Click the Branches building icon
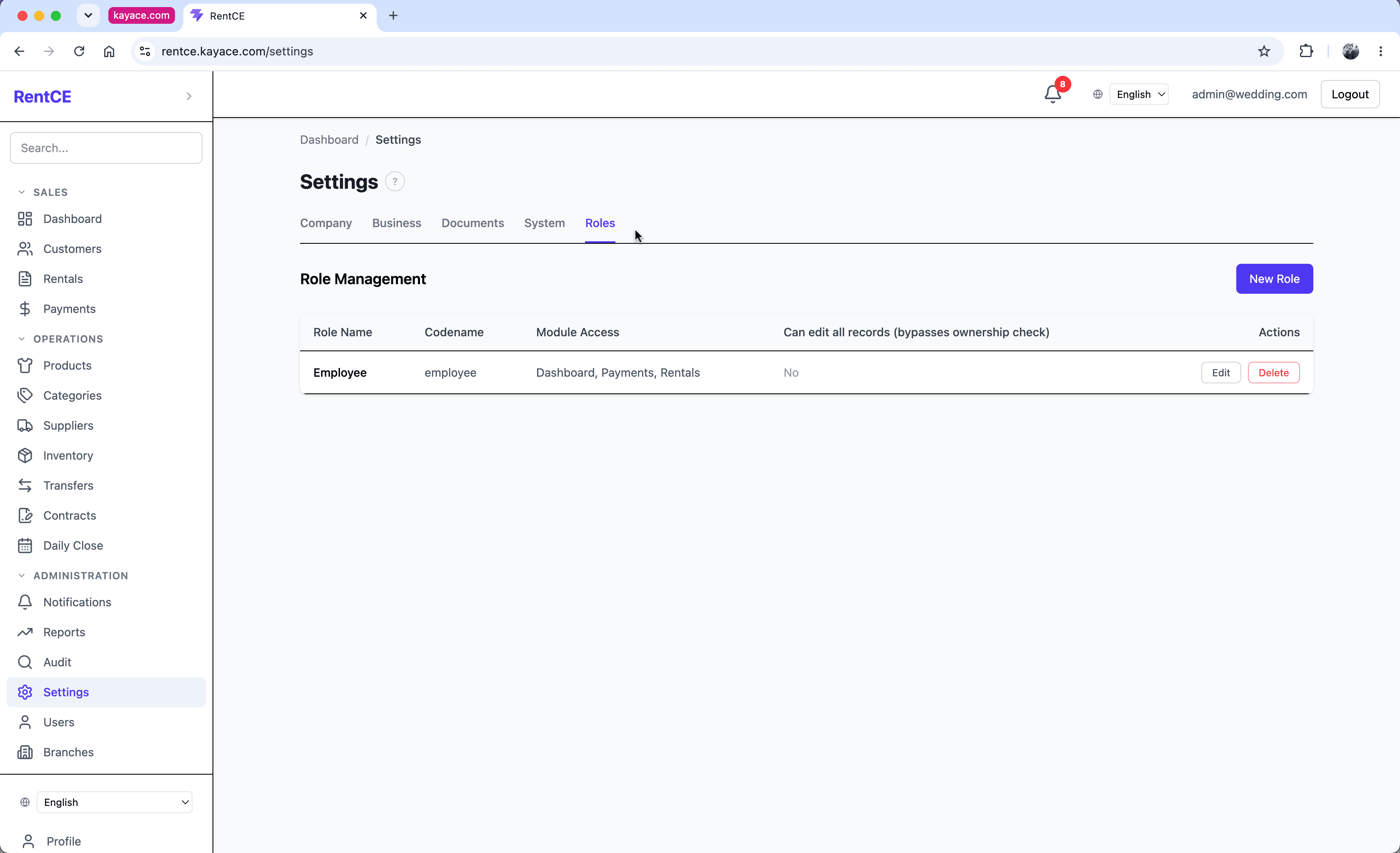This screenshot has width=1400, height=853. point(25,753)
